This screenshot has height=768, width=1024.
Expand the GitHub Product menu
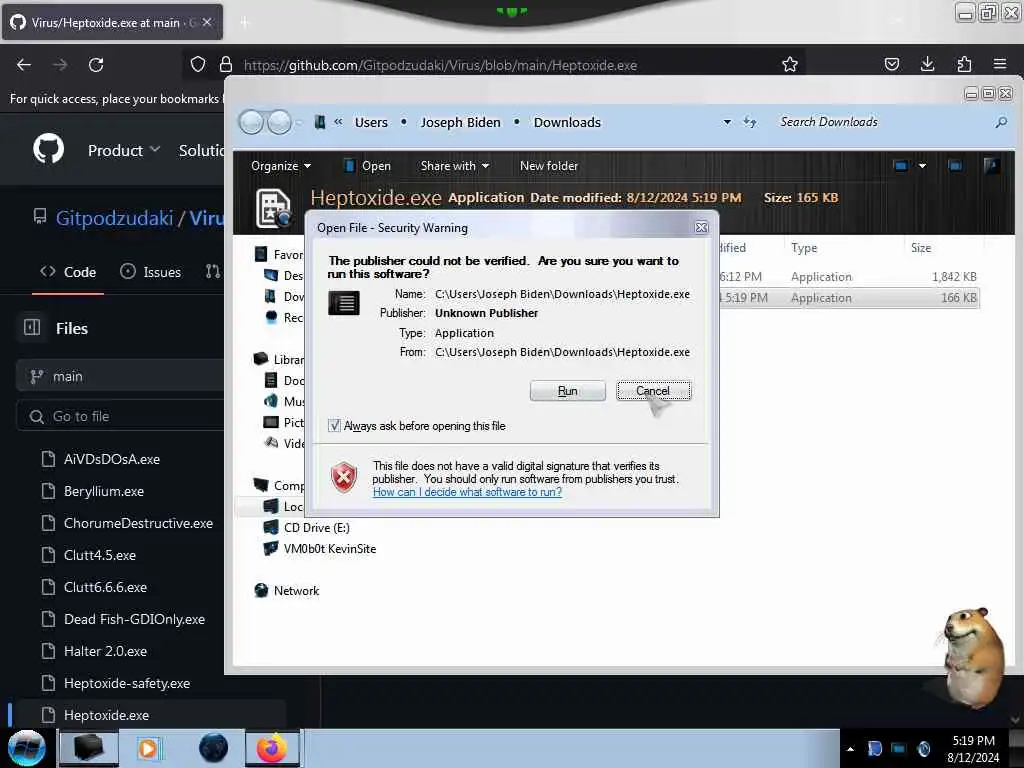pos(124,150)
